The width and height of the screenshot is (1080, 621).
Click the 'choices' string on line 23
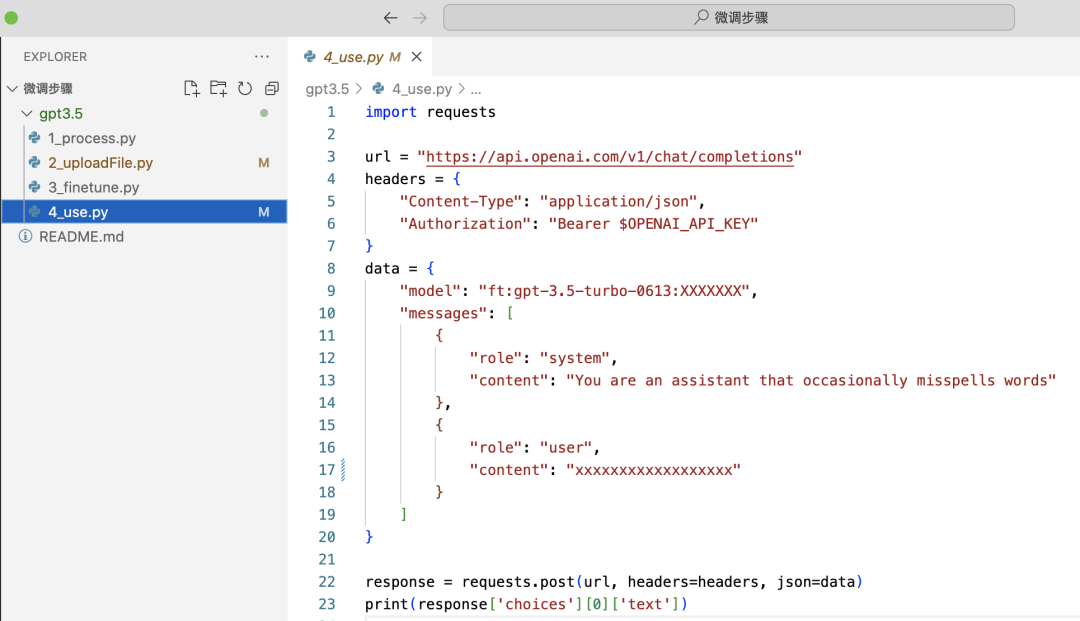click(x=535, y=604)
